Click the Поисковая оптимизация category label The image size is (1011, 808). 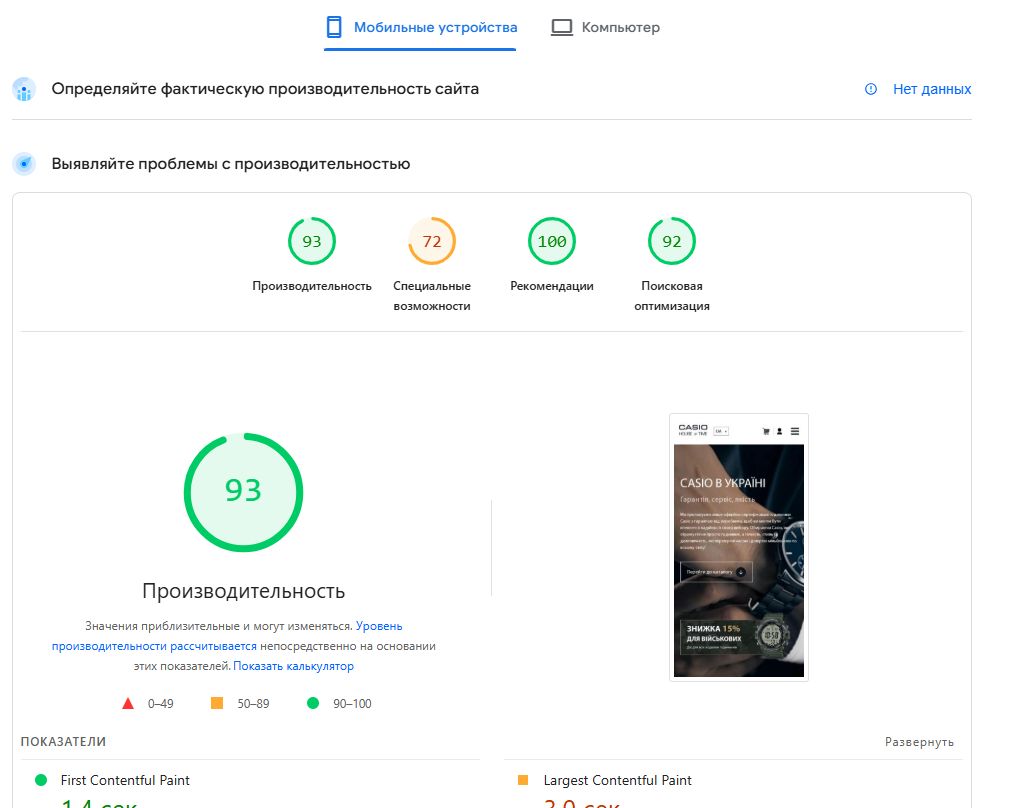coord(672,296)
